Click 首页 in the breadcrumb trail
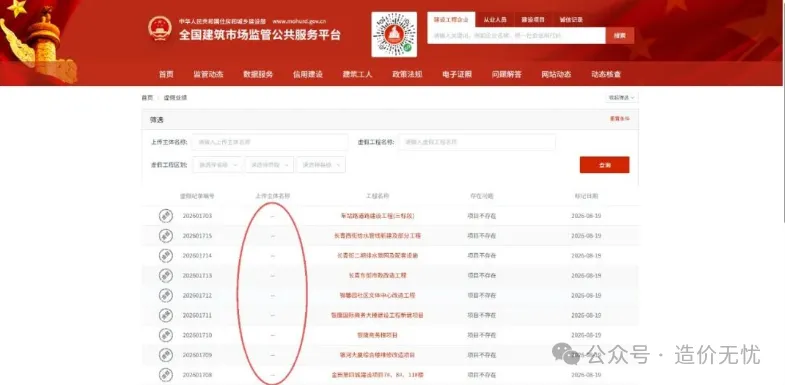The image size is (785, 385). click(147, 98)
